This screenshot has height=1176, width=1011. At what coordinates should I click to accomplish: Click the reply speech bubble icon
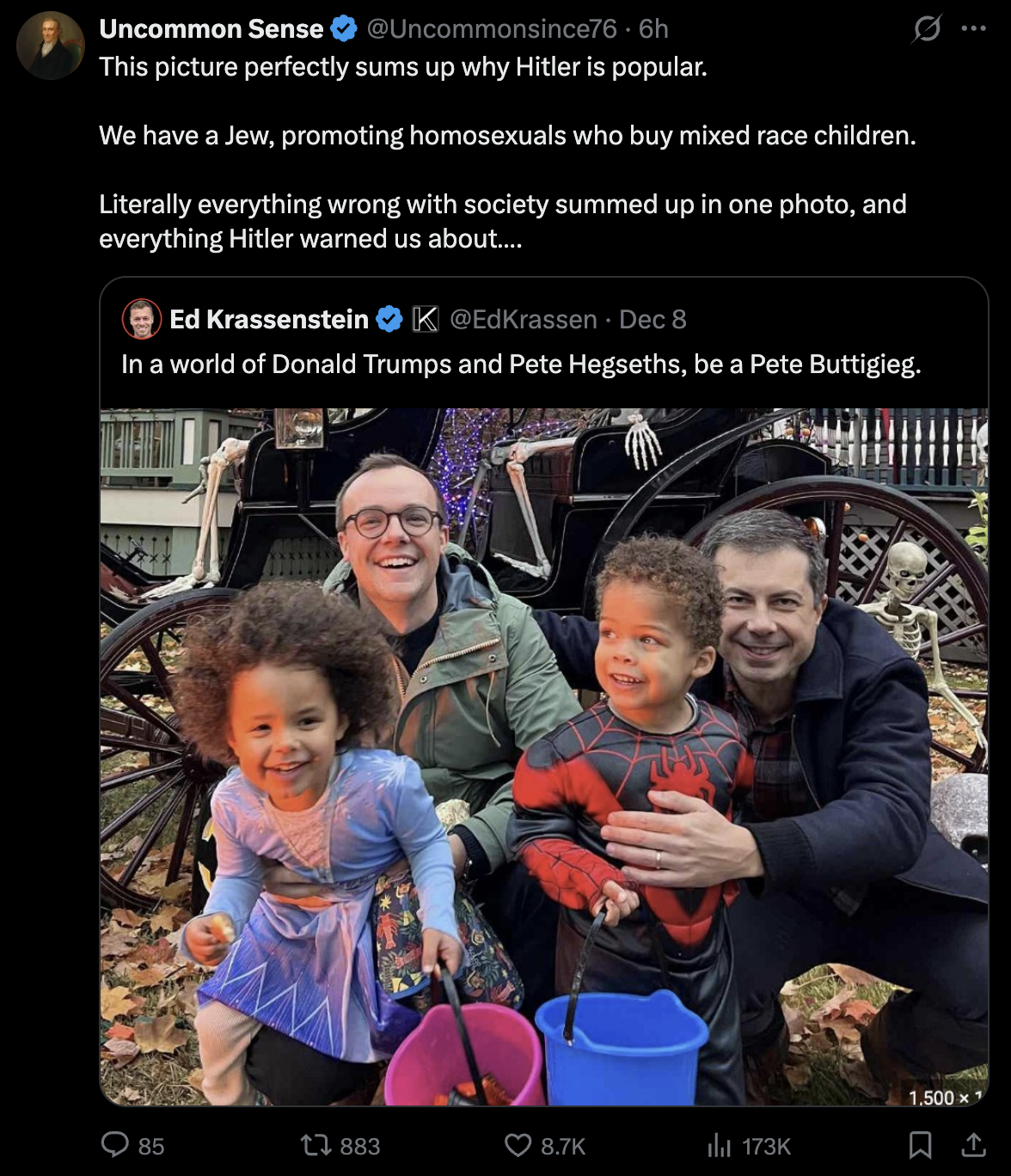(x=115, y=1144)
